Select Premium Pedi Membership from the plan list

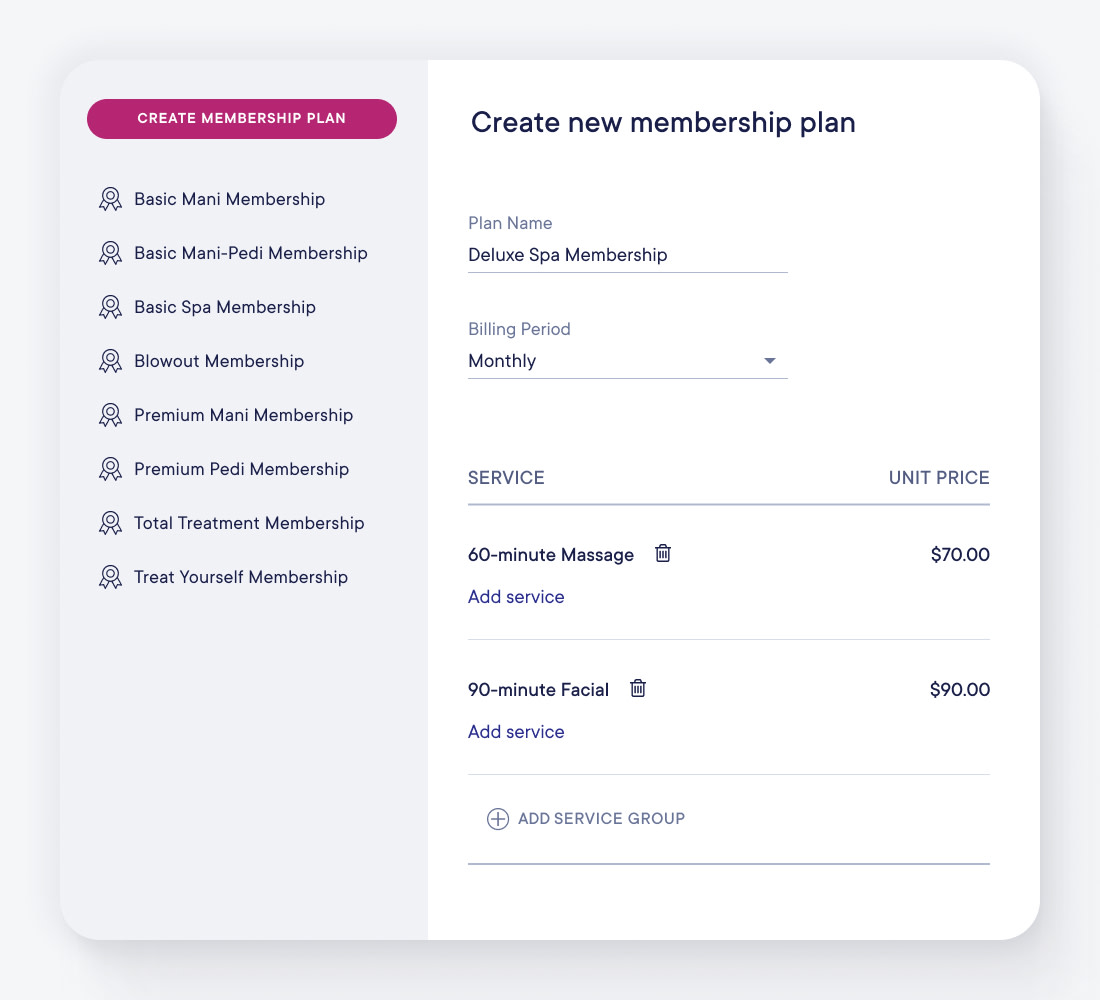click(x=241, y=469)
